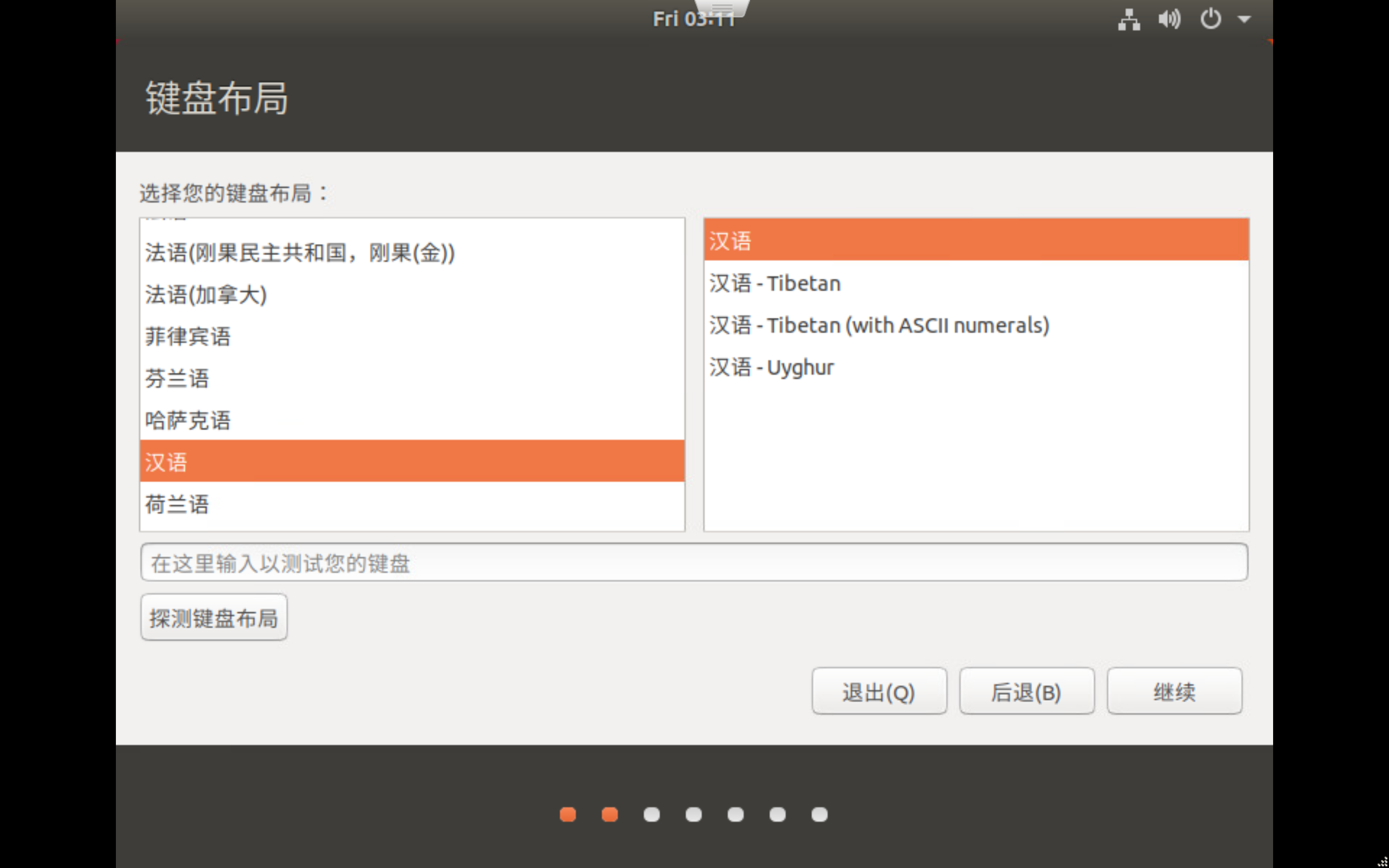Choose 芬兰语 from layout list
This screenshot has width=1389, height=868.
point(411,378)
